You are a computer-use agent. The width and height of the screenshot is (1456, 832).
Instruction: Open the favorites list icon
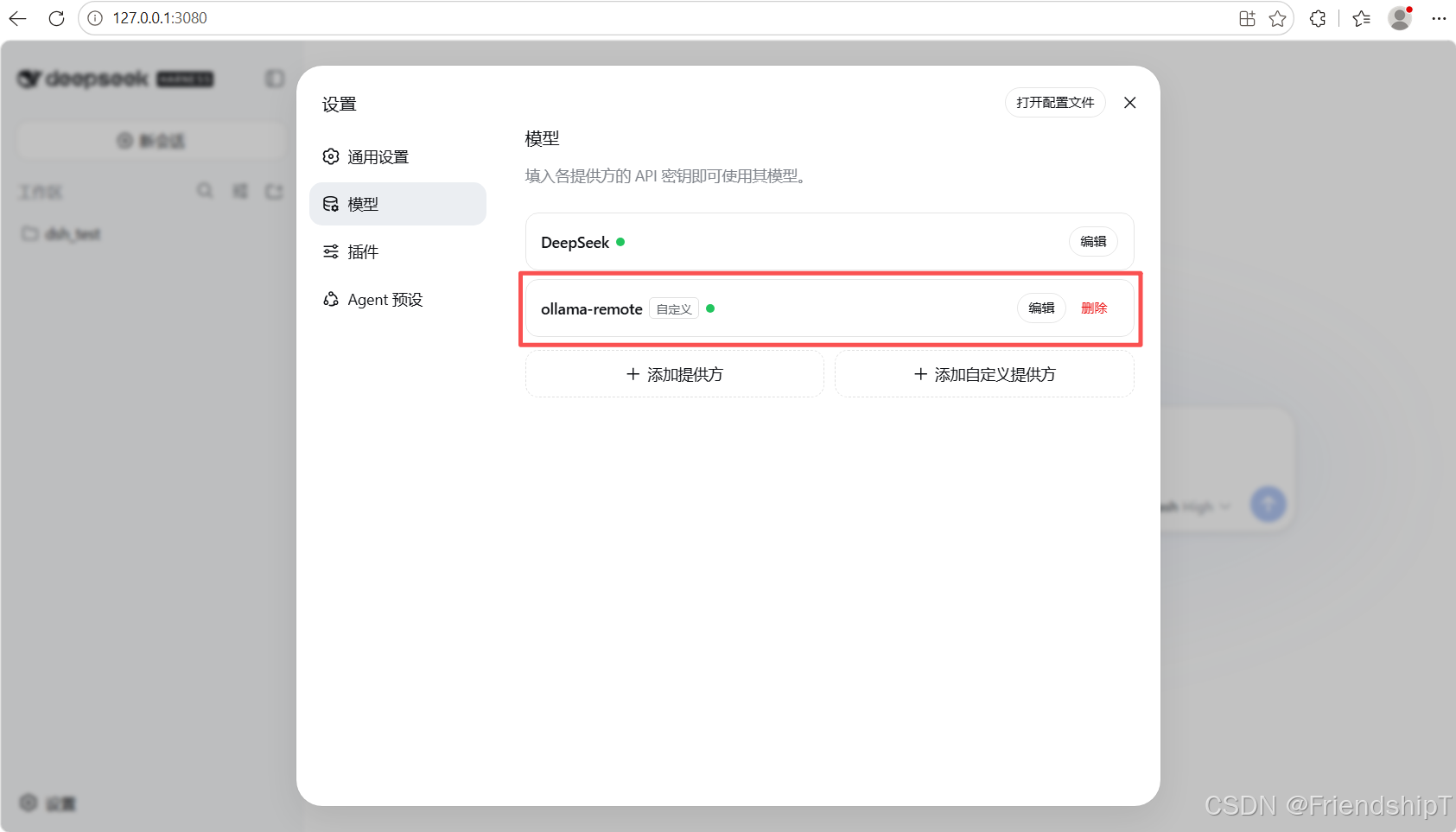pos(1362,18)
